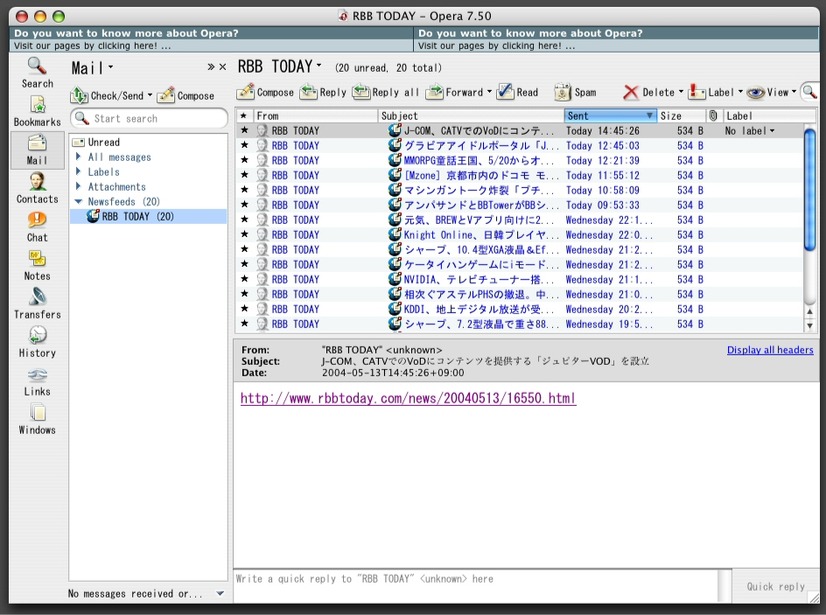The width and height of the screenshot is (826, 615).
Task: Click the Label toolbar button
Action: (711, 92)
